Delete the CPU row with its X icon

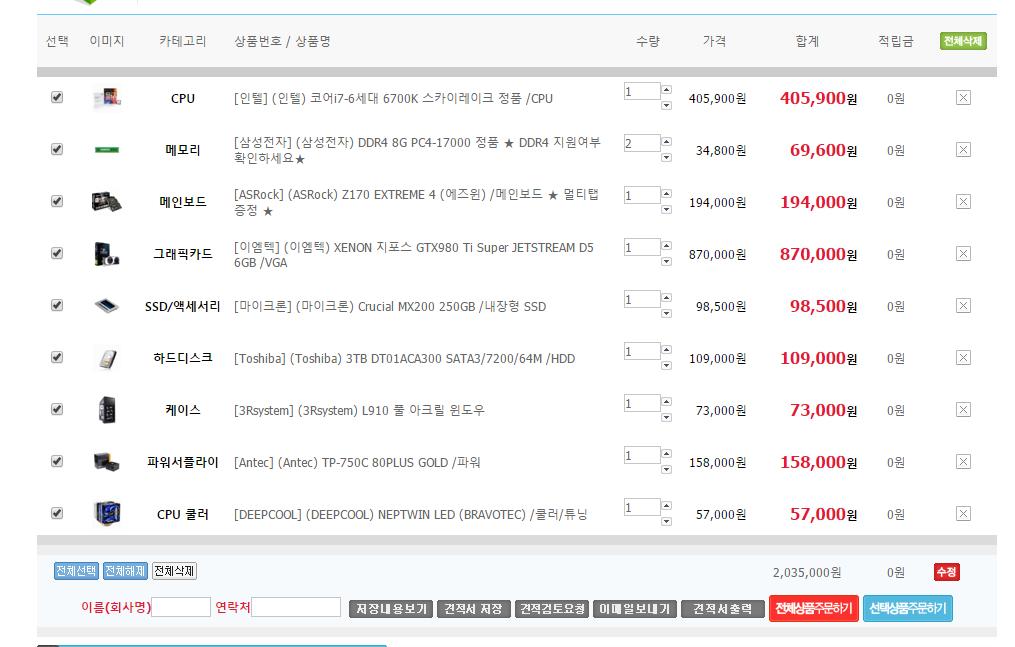[963, 98]
